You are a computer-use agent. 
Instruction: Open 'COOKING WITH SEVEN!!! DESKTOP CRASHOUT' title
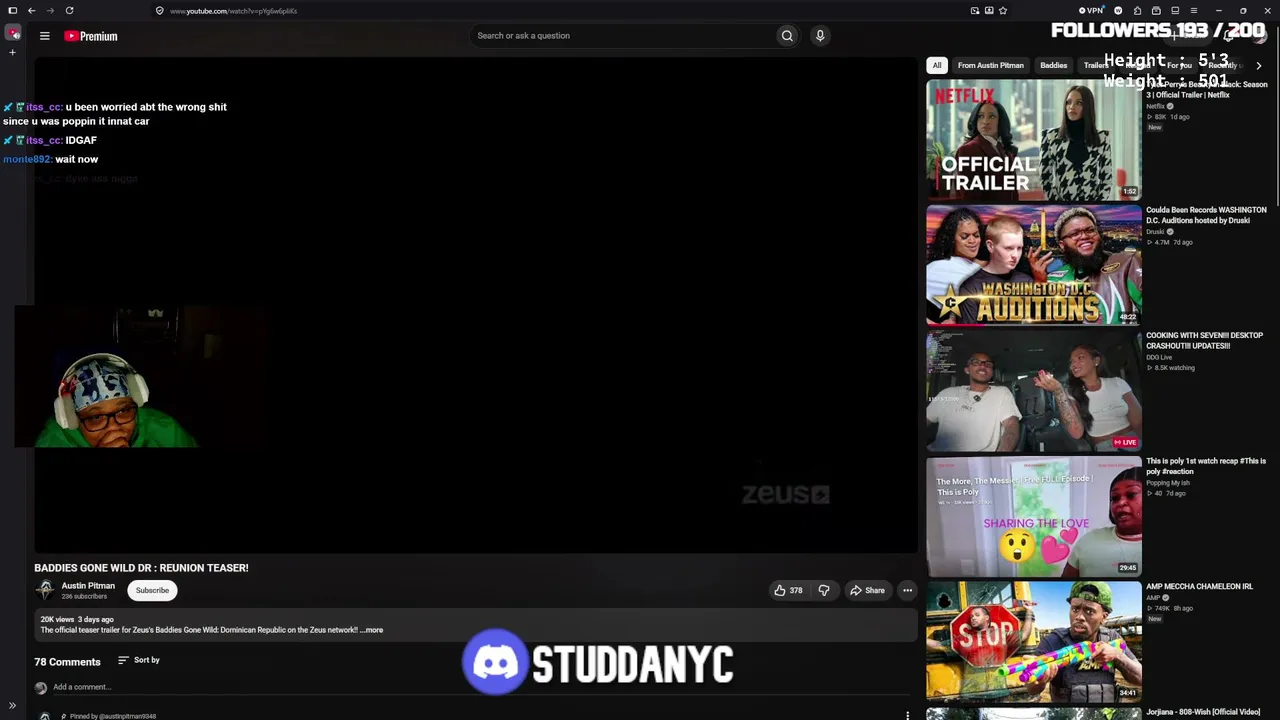coord(1204,341)
